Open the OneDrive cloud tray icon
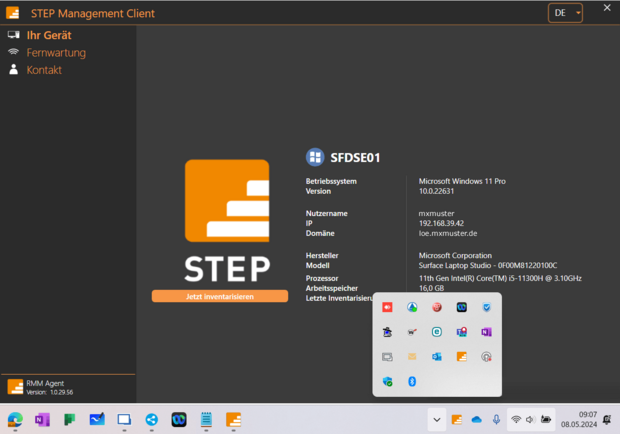The height and width of the screenshot is (434, 620). pos(476,420)
